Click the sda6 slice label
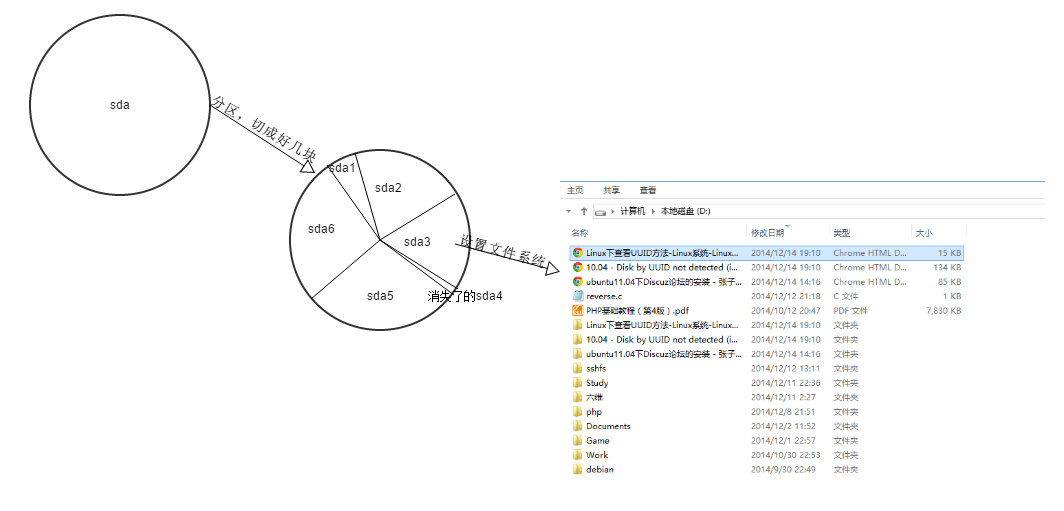Screen dimensions: 1064x511 pyautogui.click(x=321, y=229)
